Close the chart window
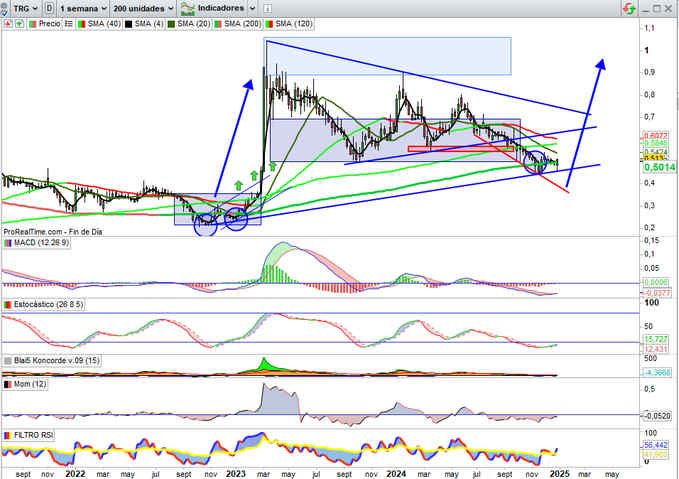Screen dimensions: 679x479 (x=668, y=9)
